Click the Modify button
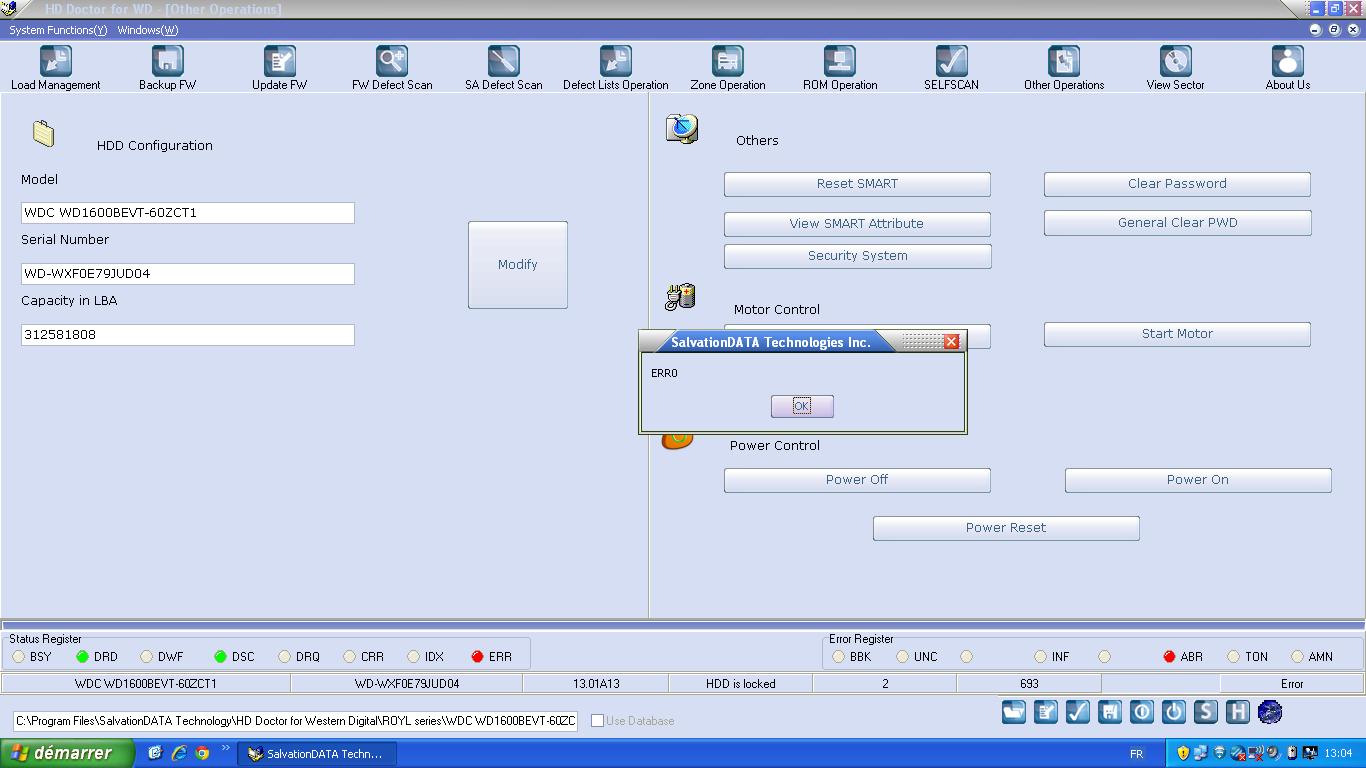1366x768 pixels. coord(518,265)
